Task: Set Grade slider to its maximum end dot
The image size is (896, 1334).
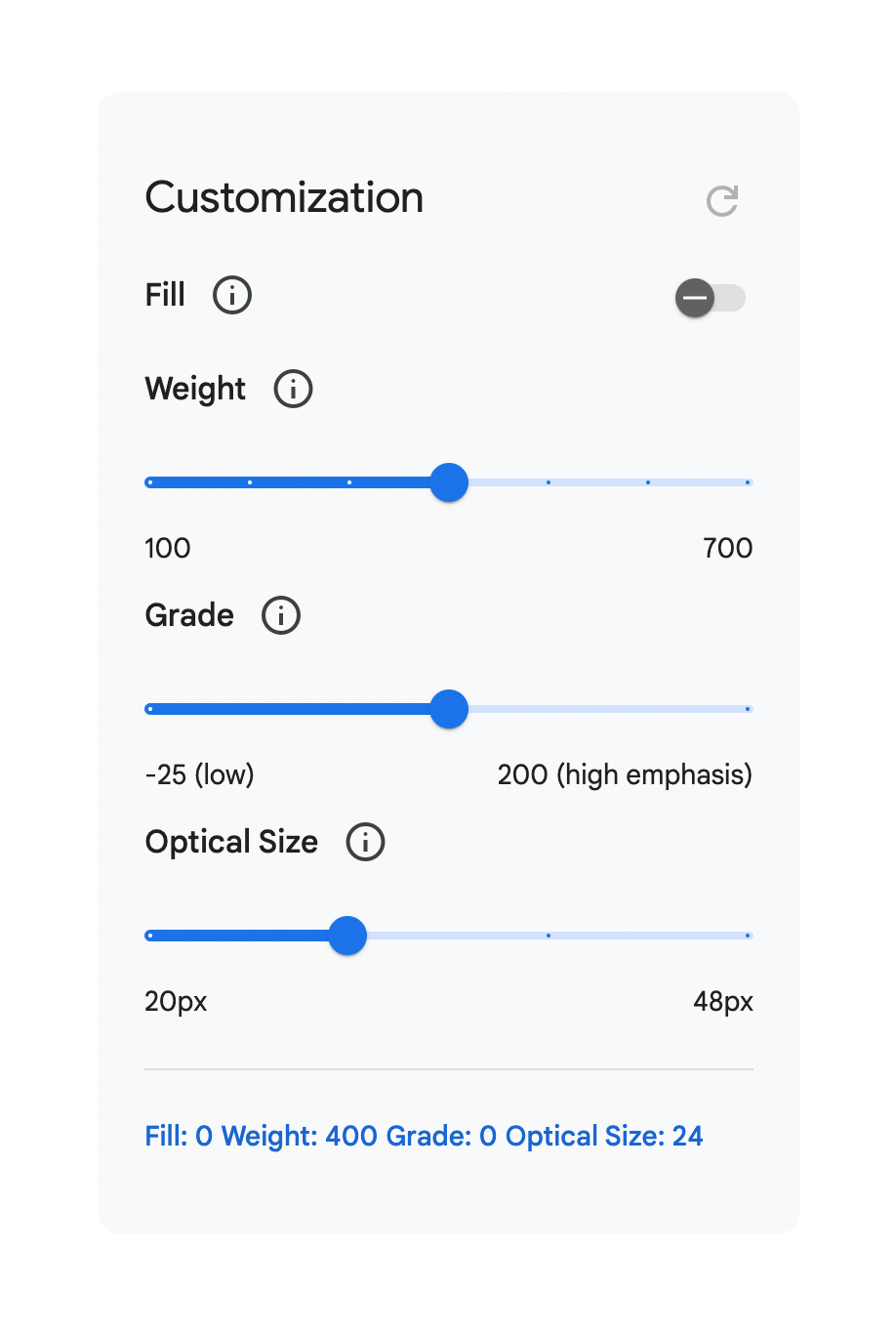Action: [748, 709]
